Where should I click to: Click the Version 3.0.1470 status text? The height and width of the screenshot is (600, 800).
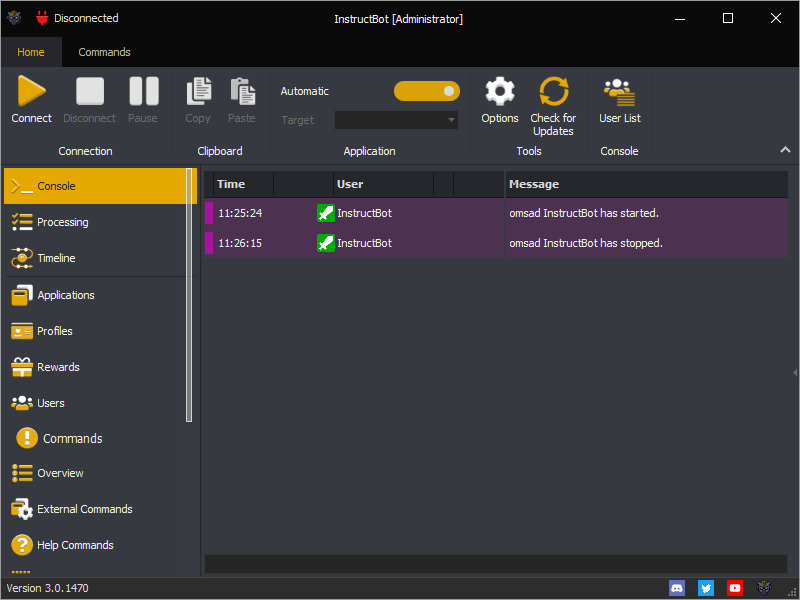47,588
